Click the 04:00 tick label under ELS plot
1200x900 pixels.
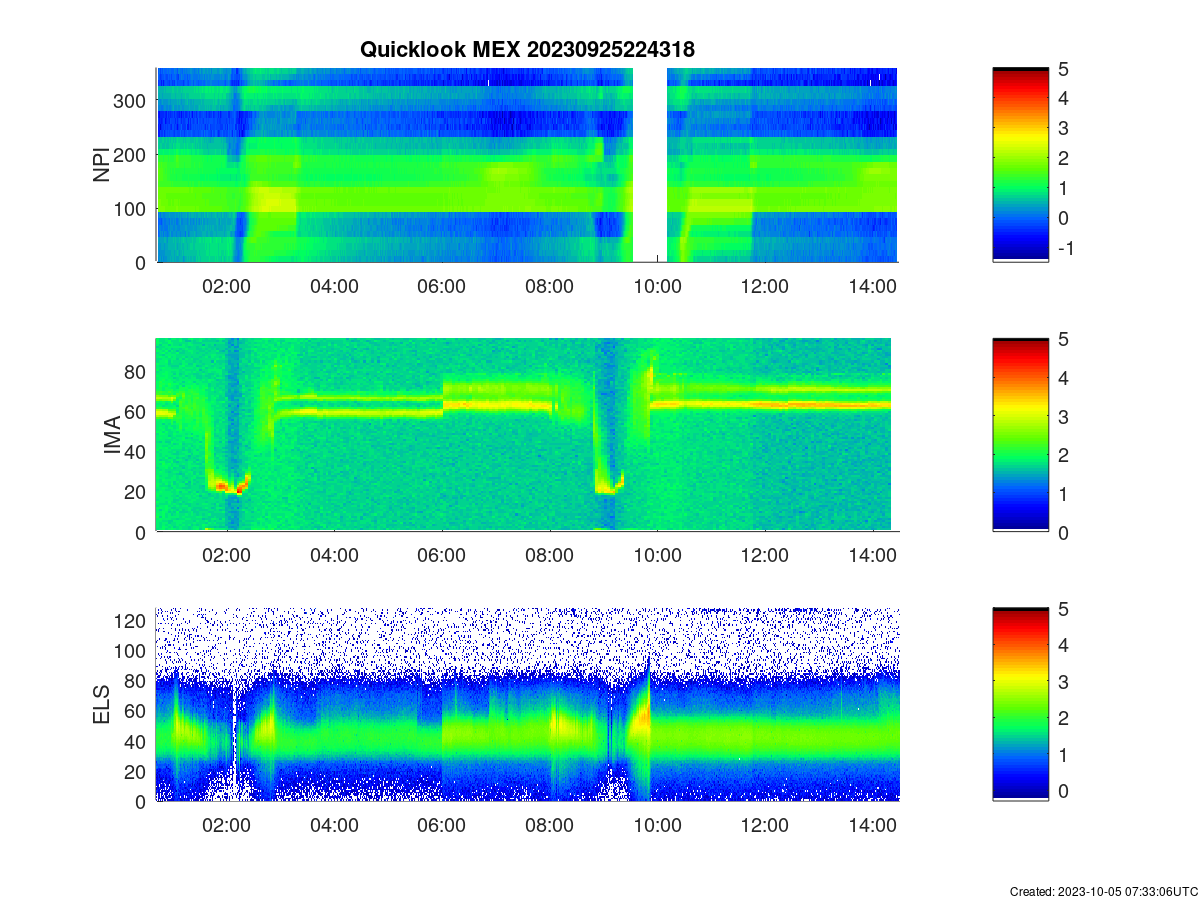click(x=334, y=825)
